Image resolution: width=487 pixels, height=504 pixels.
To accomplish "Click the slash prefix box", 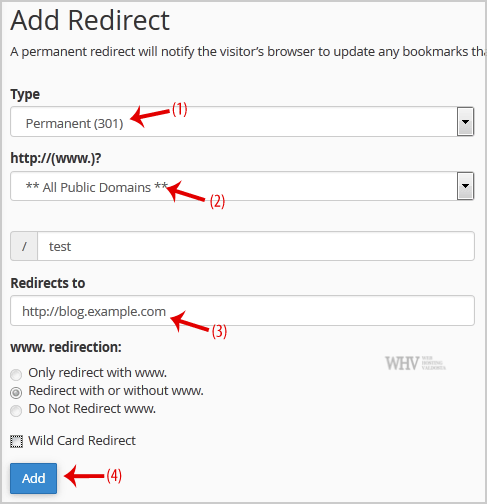I will (x=24, y=246).
